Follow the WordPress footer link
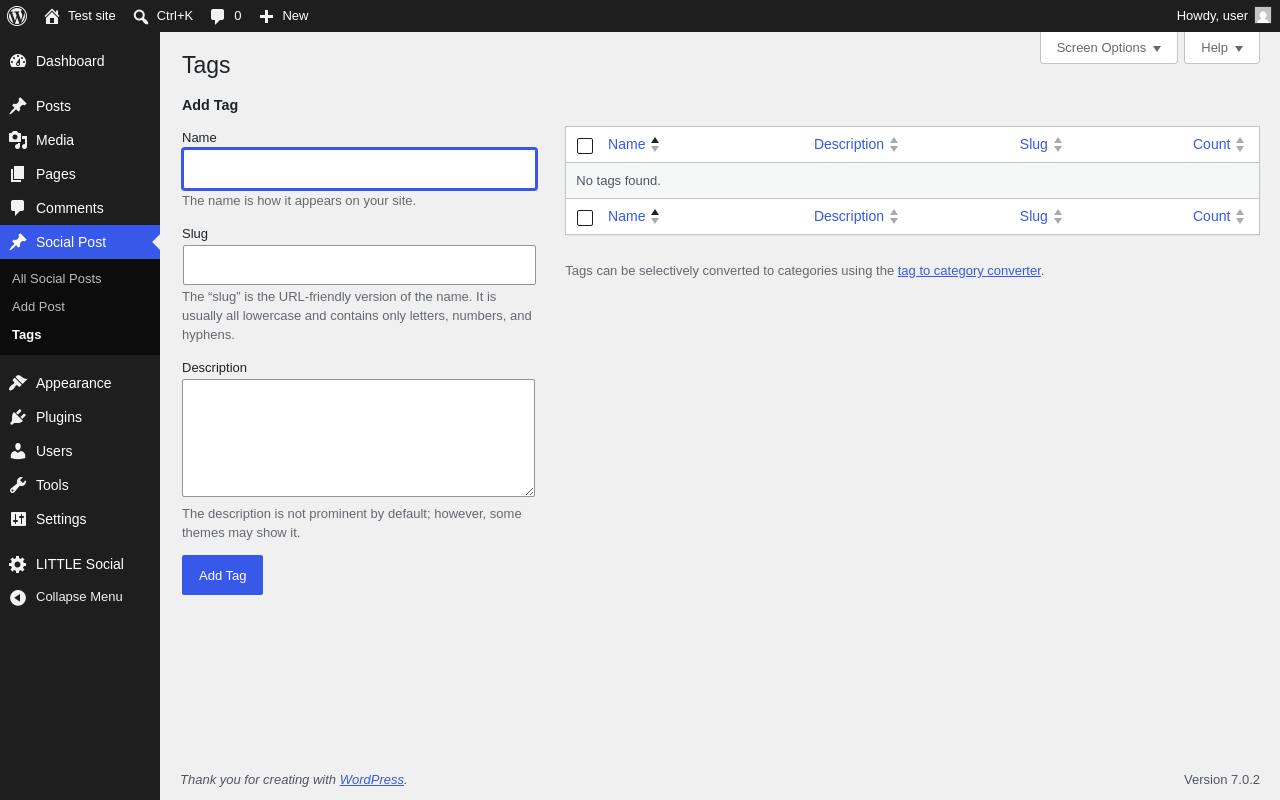This screenshot has height=800, width=1280. point(372,779)
